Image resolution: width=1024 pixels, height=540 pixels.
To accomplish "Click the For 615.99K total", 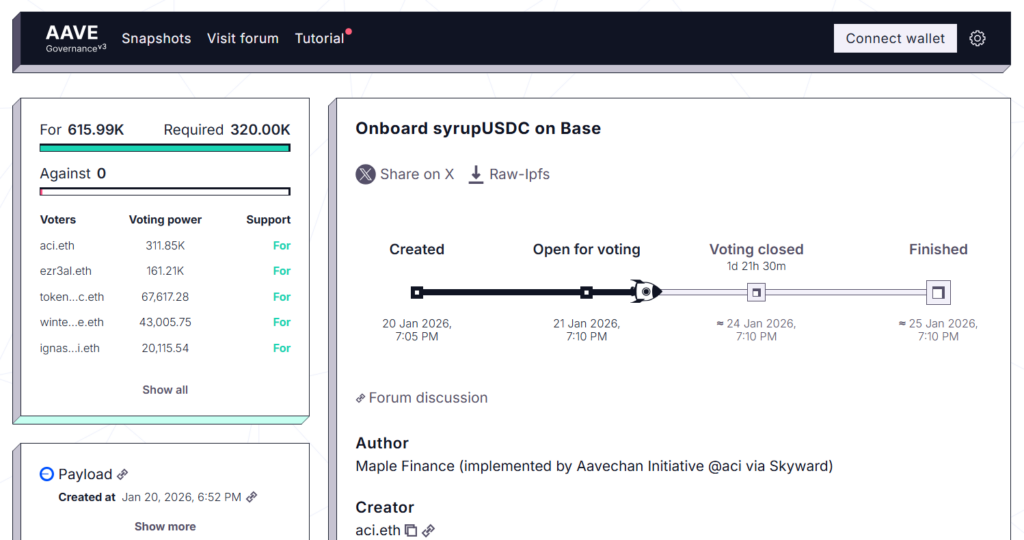I will [x=82, y=129].
